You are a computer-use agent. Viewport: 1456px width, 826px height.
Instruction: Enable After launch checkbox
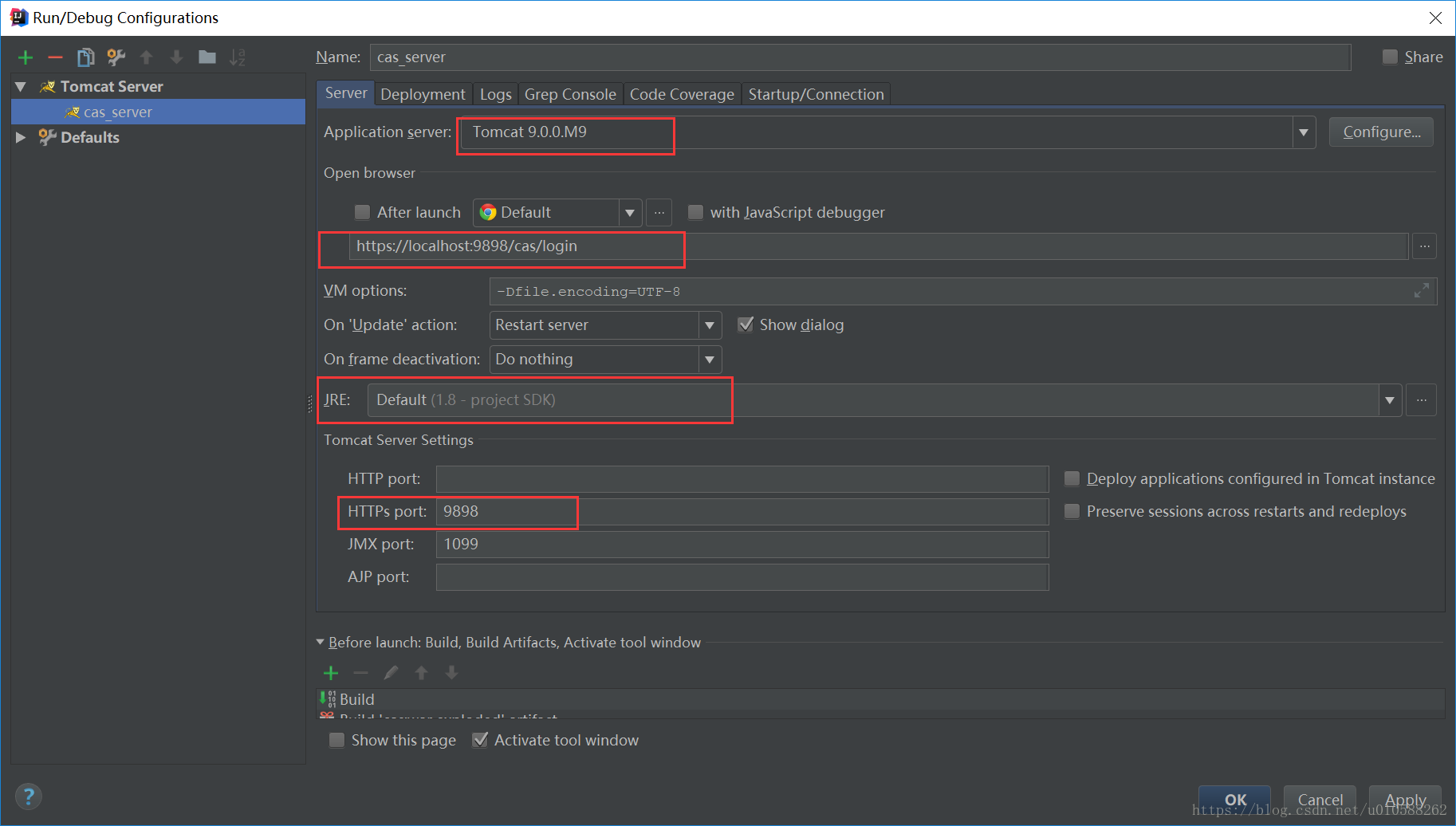pyautogui.click(x=362, y=212)
